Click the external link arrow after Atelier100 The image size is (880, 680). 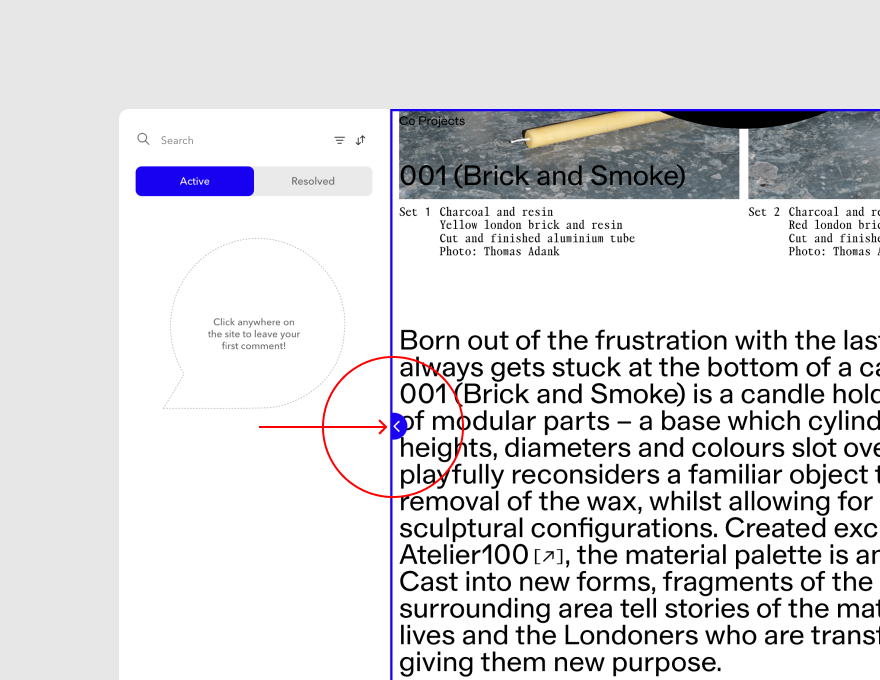pos(549,556)
